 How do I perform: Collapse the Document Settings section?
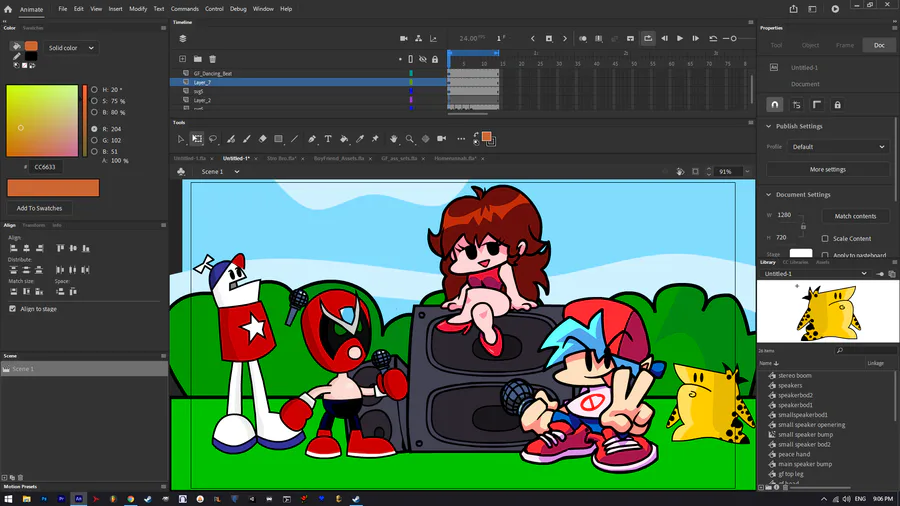click(769, 194)
